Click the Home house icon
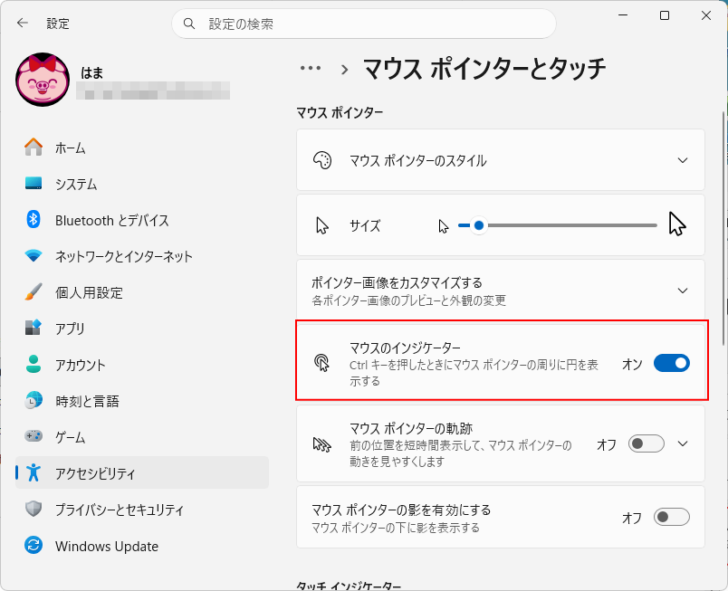Screen dimensions: 728x591 pos(33,148)
